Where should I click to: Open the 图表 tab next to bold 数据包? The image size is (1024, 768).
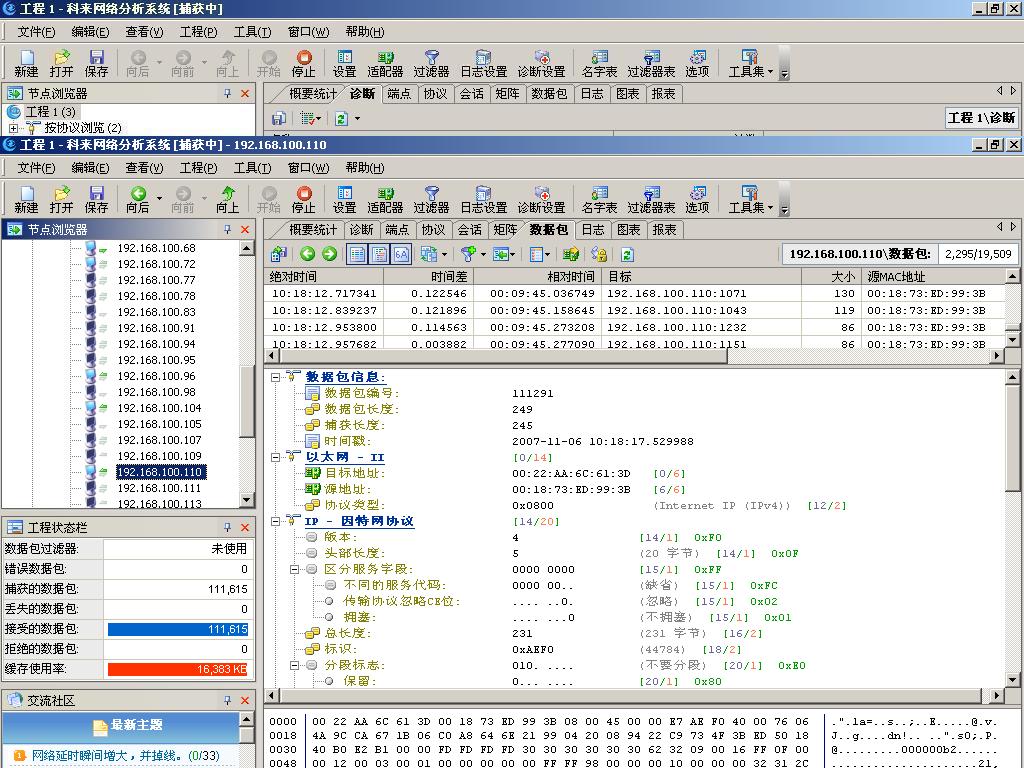[628, 230]
